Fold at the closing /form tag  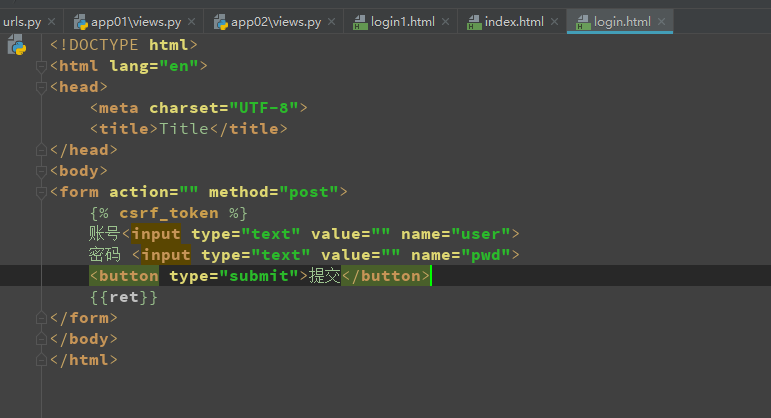41,318
